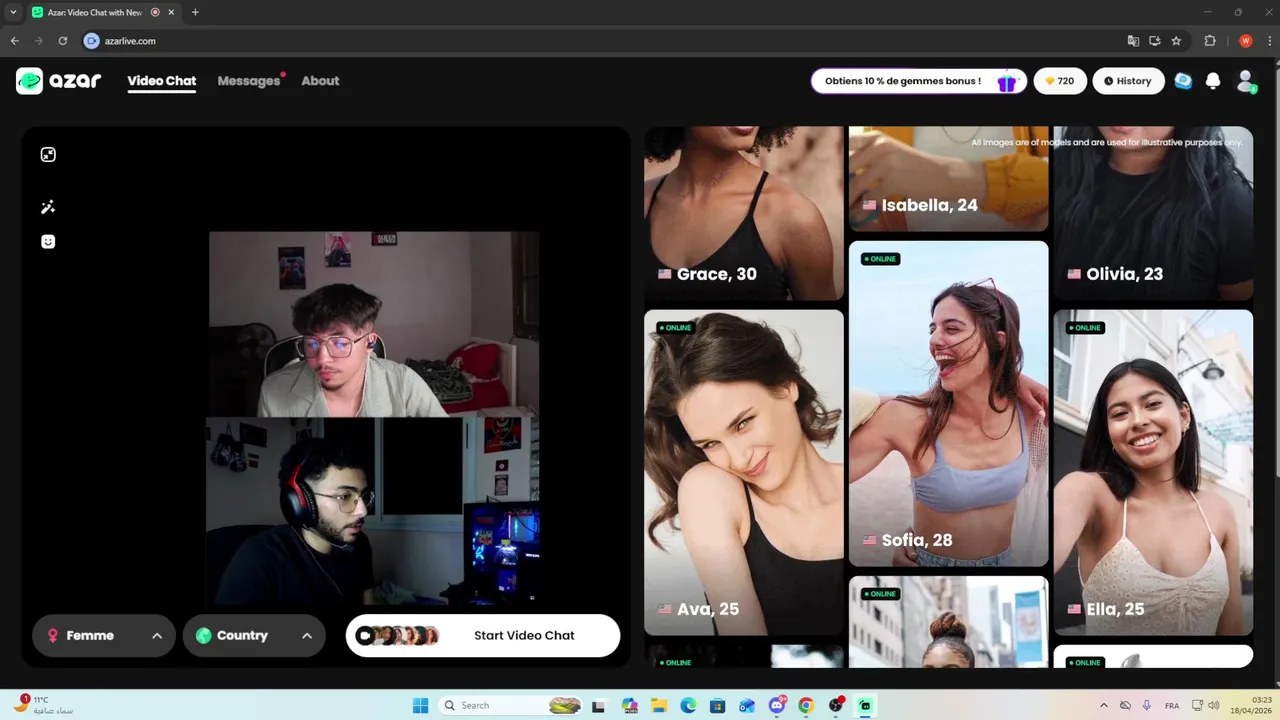Screen dimensions: 1280x720
Task: Select Grace, 30 profile card
Action: [744, 213]
